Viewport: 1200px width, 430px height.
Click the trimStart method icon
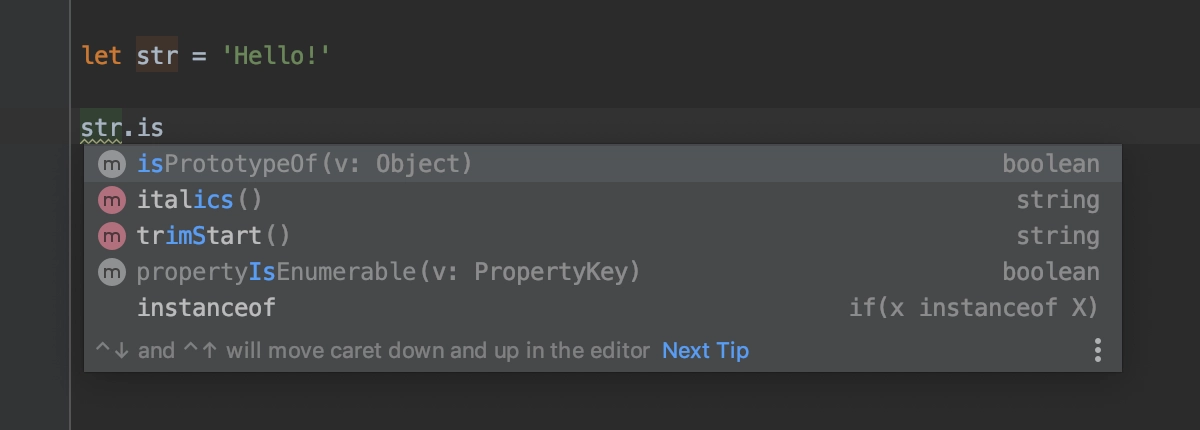click(x=112, y=236)
